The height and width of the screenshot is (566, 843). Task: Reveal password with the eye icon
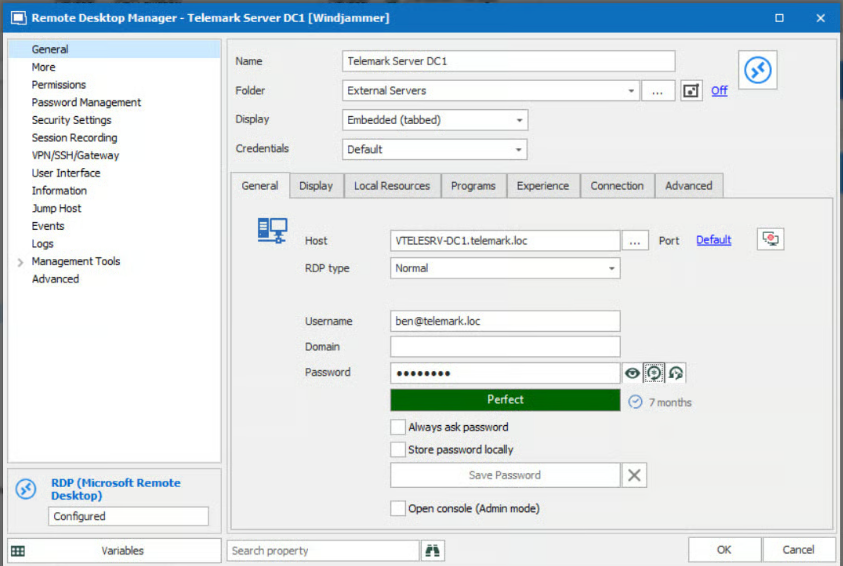632,373
